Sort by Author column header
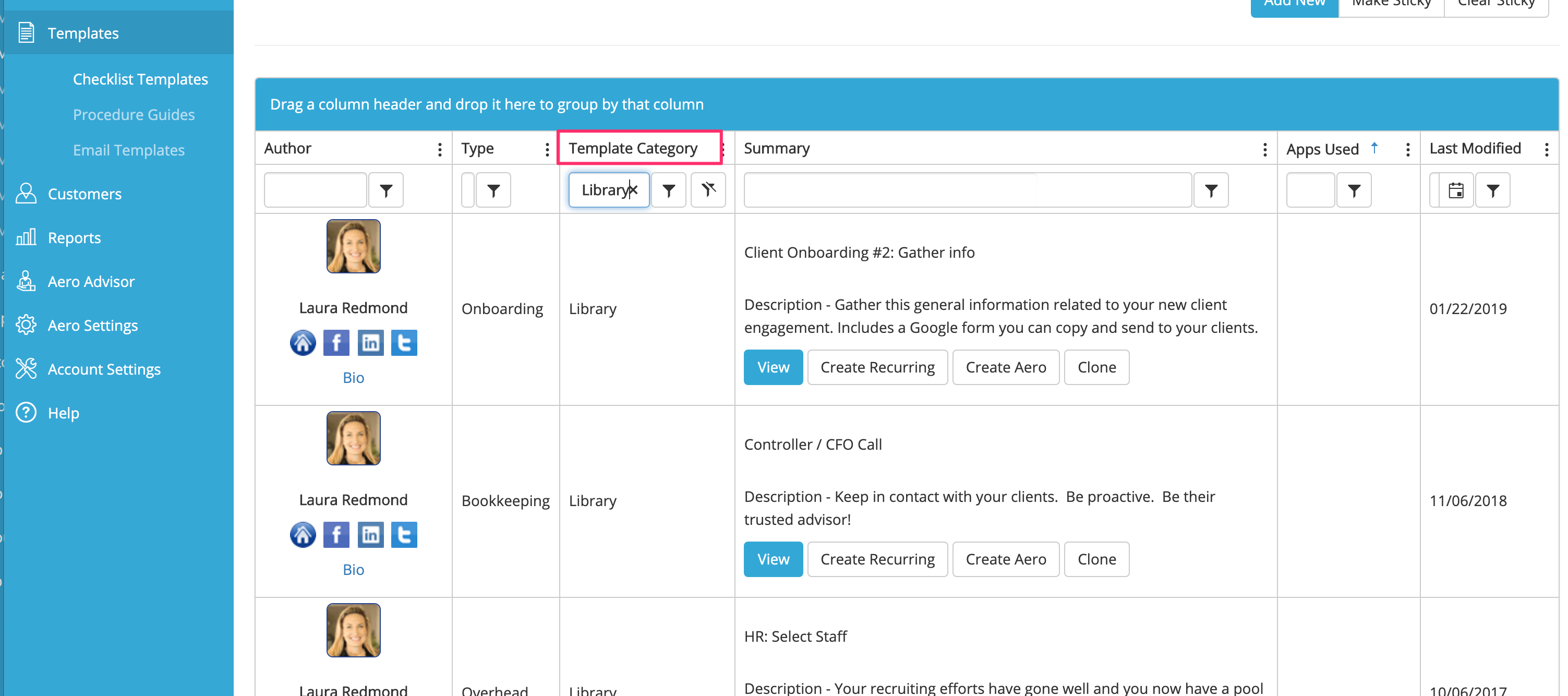The image size is (1568, 696). [x=287, y=148]
